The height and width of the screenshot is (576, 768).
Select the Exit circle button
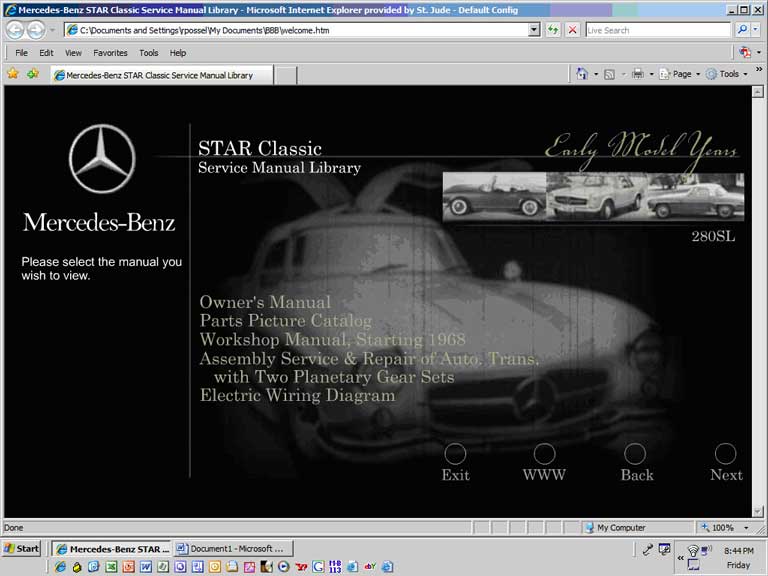455,454
